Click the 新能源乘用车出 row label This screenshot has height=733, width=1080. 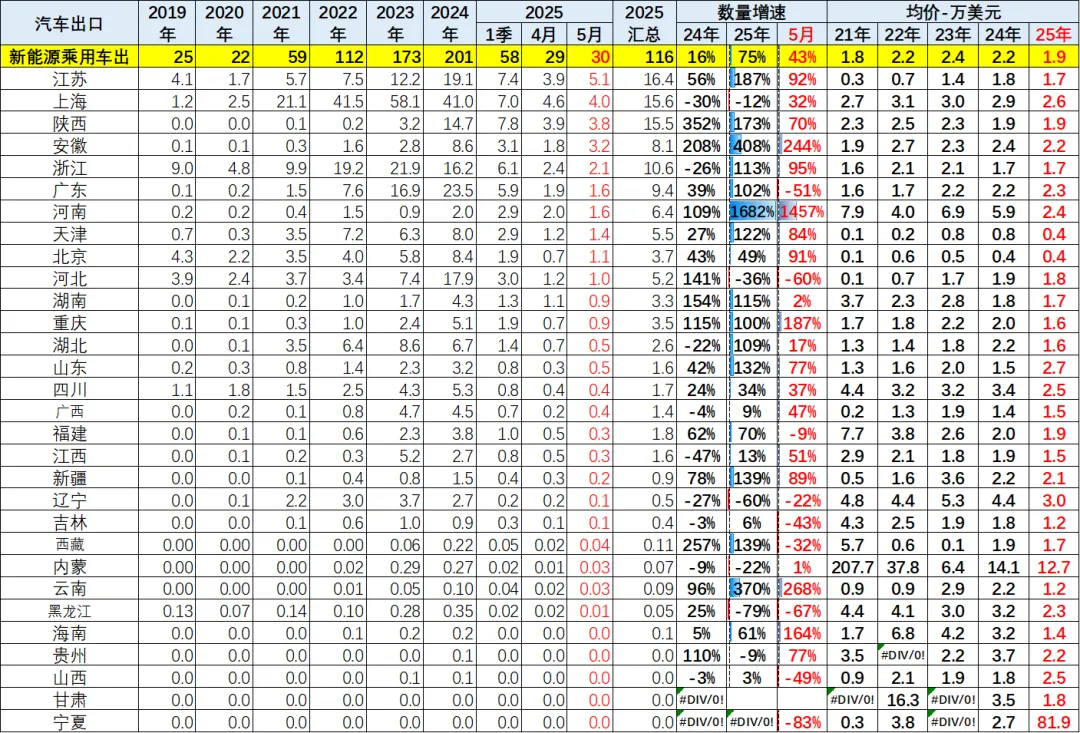pyautogui.click(x=70, y=58)
